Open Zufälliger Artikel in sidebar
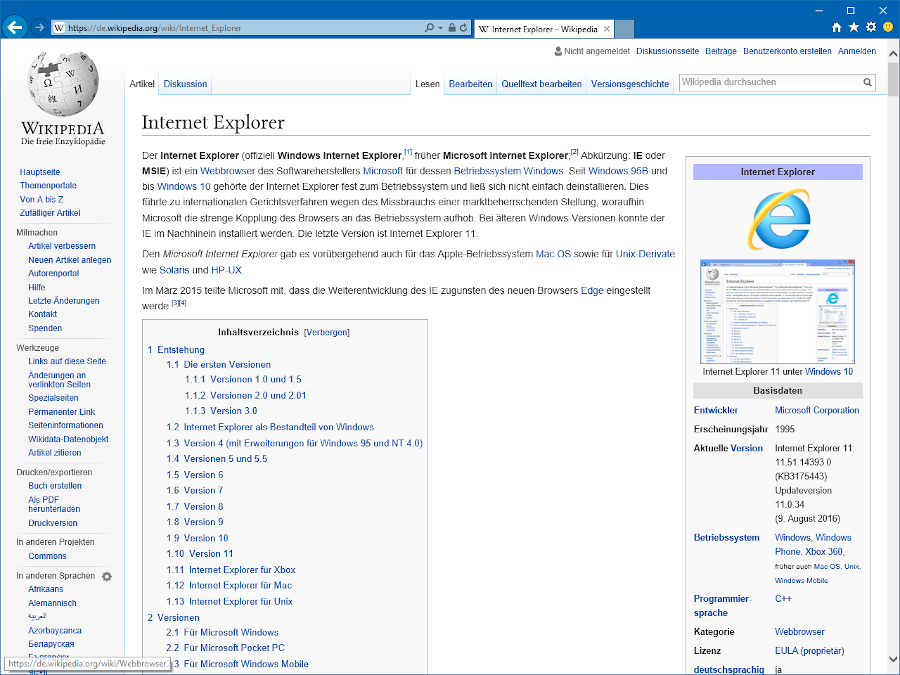Image resolution: width=900 pixels, height=675 pixels. [50, 213]
